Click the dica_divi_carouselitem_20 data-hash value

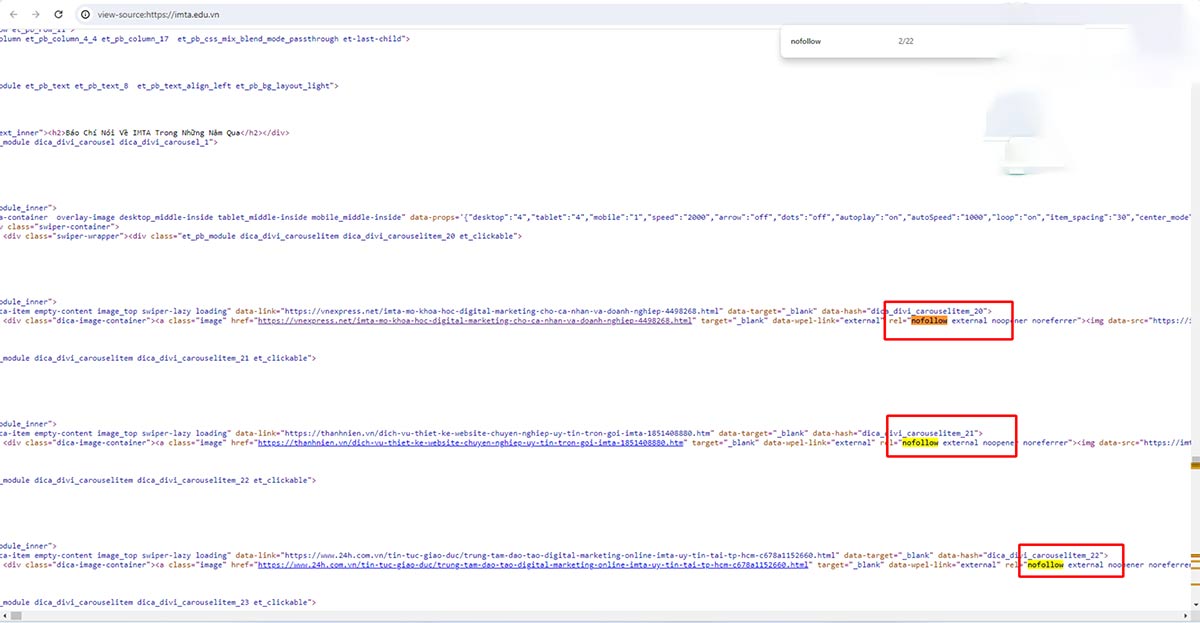(933, 311)
